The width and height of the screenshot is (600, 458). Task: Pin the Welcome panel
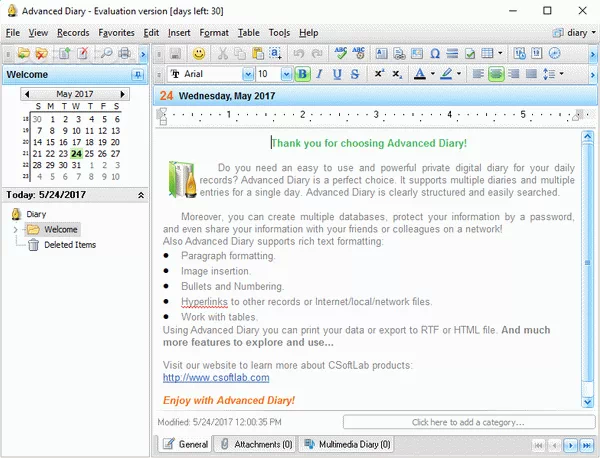138,75
